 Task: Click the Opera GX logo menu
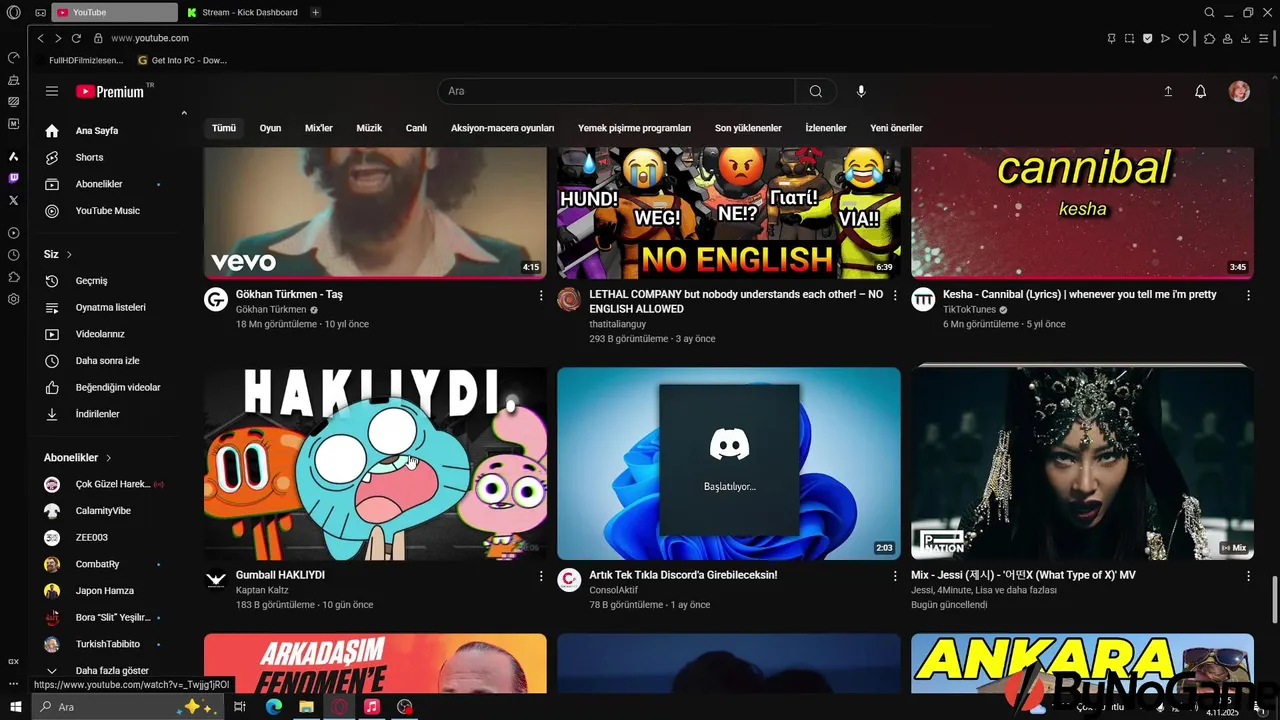tap(13, 13)
